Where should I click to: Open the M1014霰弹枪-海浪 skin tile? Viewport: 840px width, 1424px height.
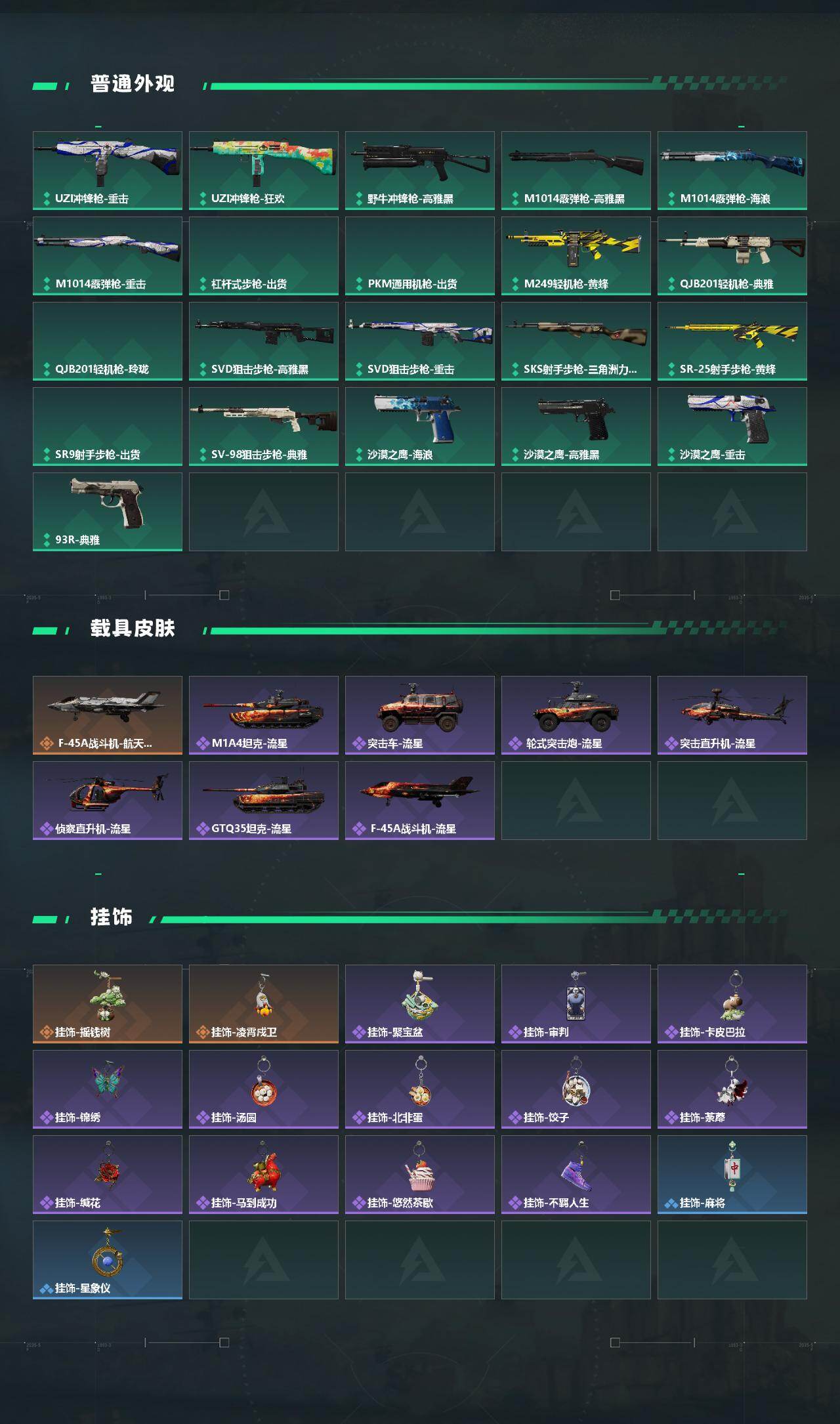[732, 171]
